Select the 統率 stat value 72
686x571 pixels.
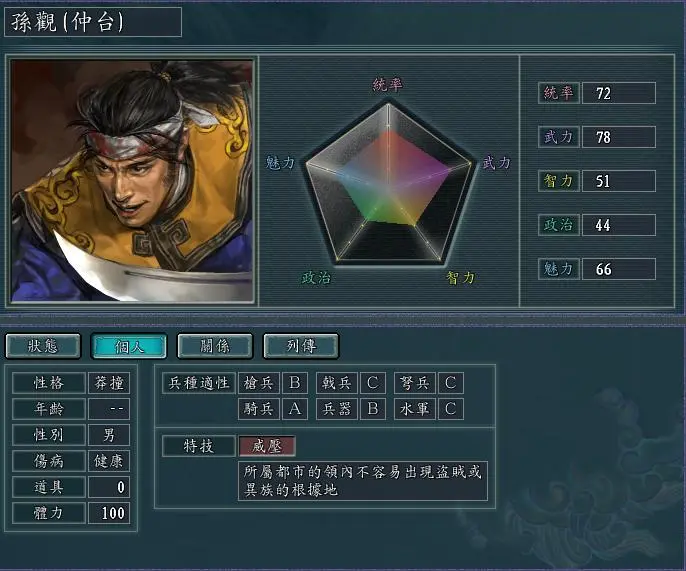619,93
